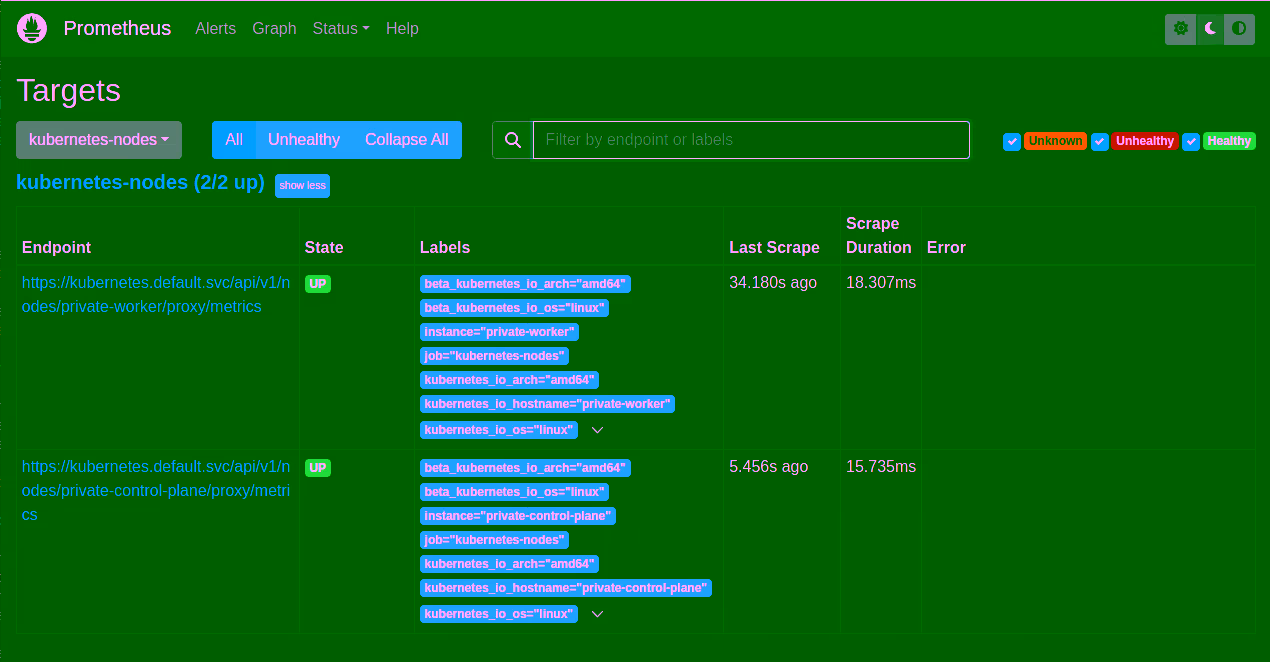Click the Collapse All button
Viewport: 1270px width, 662px height.
click(406, 139)
